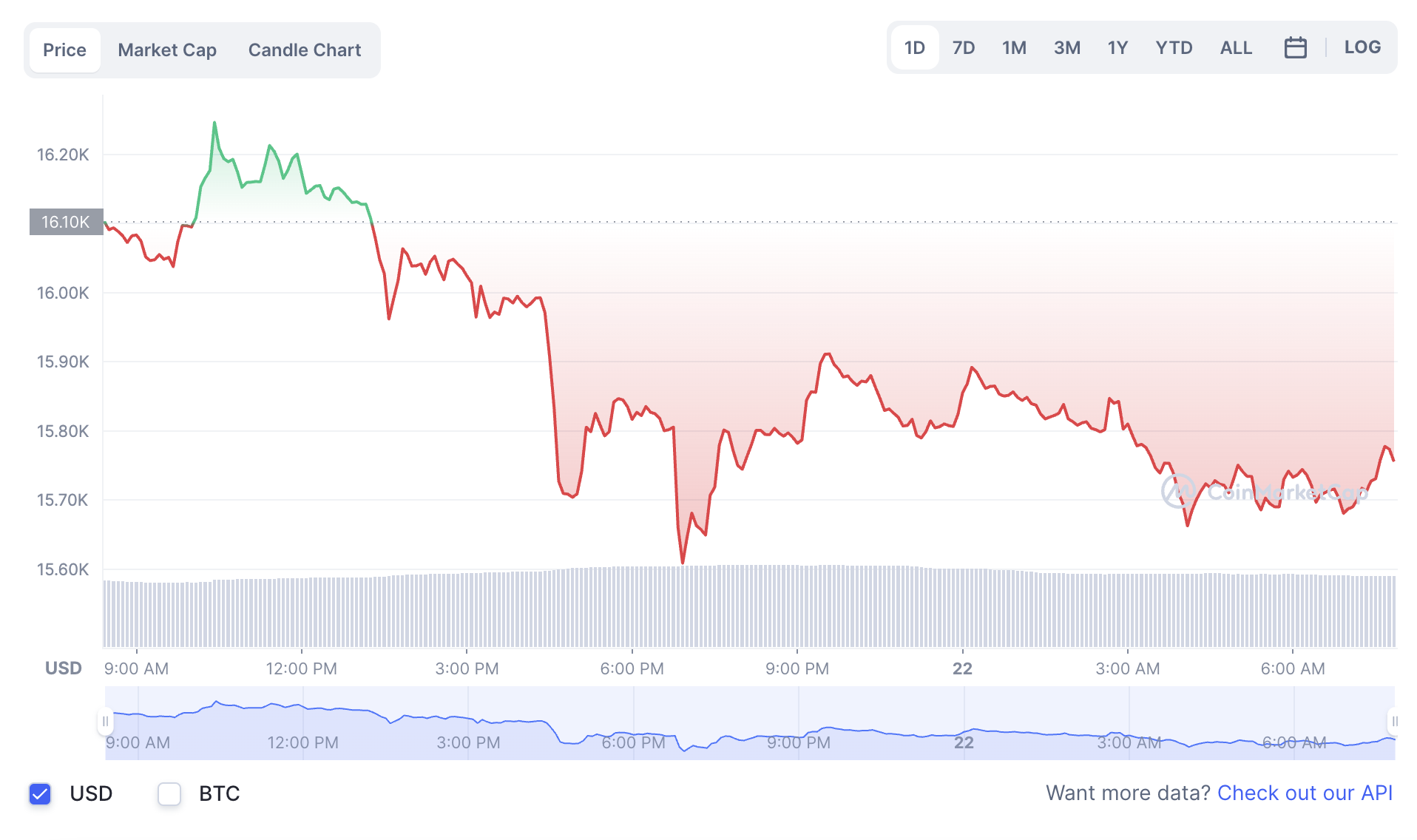Enable the BTC checkbox
1417x840 pixels.
(x=169, y=793)
